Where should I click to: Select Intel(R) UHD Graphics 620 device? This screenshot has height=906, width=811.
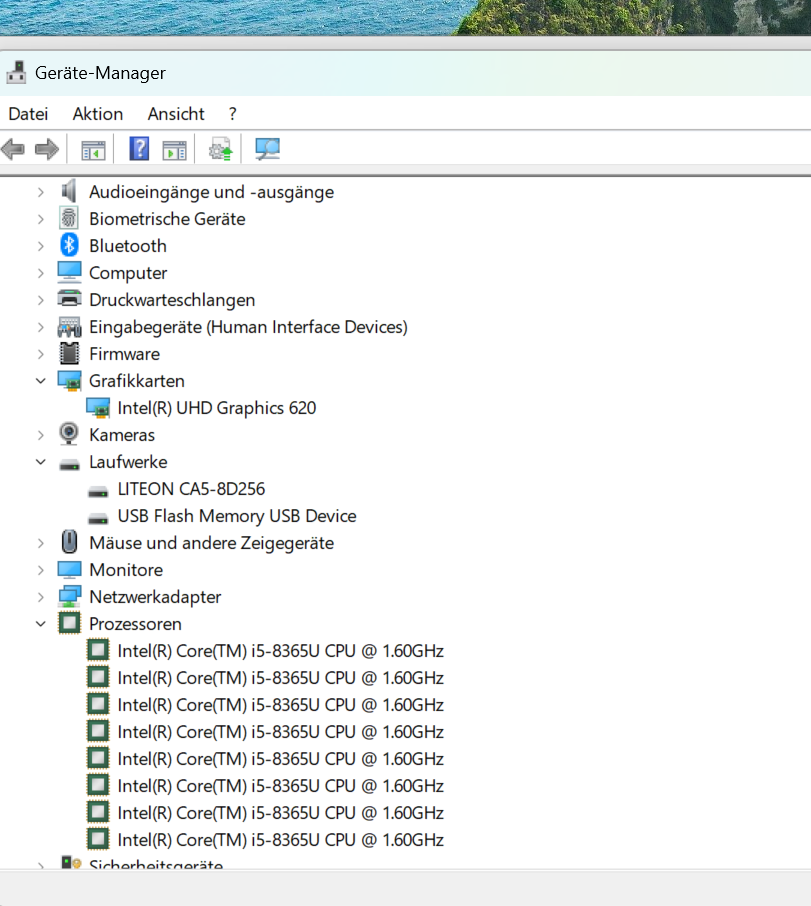click(x=217, y=408)
